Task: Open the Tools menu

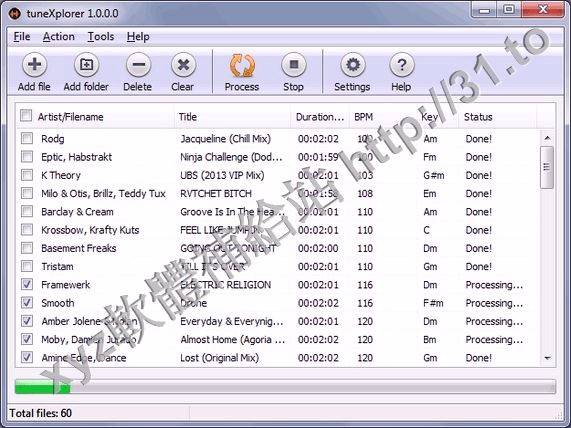Action: pos(101,37)
